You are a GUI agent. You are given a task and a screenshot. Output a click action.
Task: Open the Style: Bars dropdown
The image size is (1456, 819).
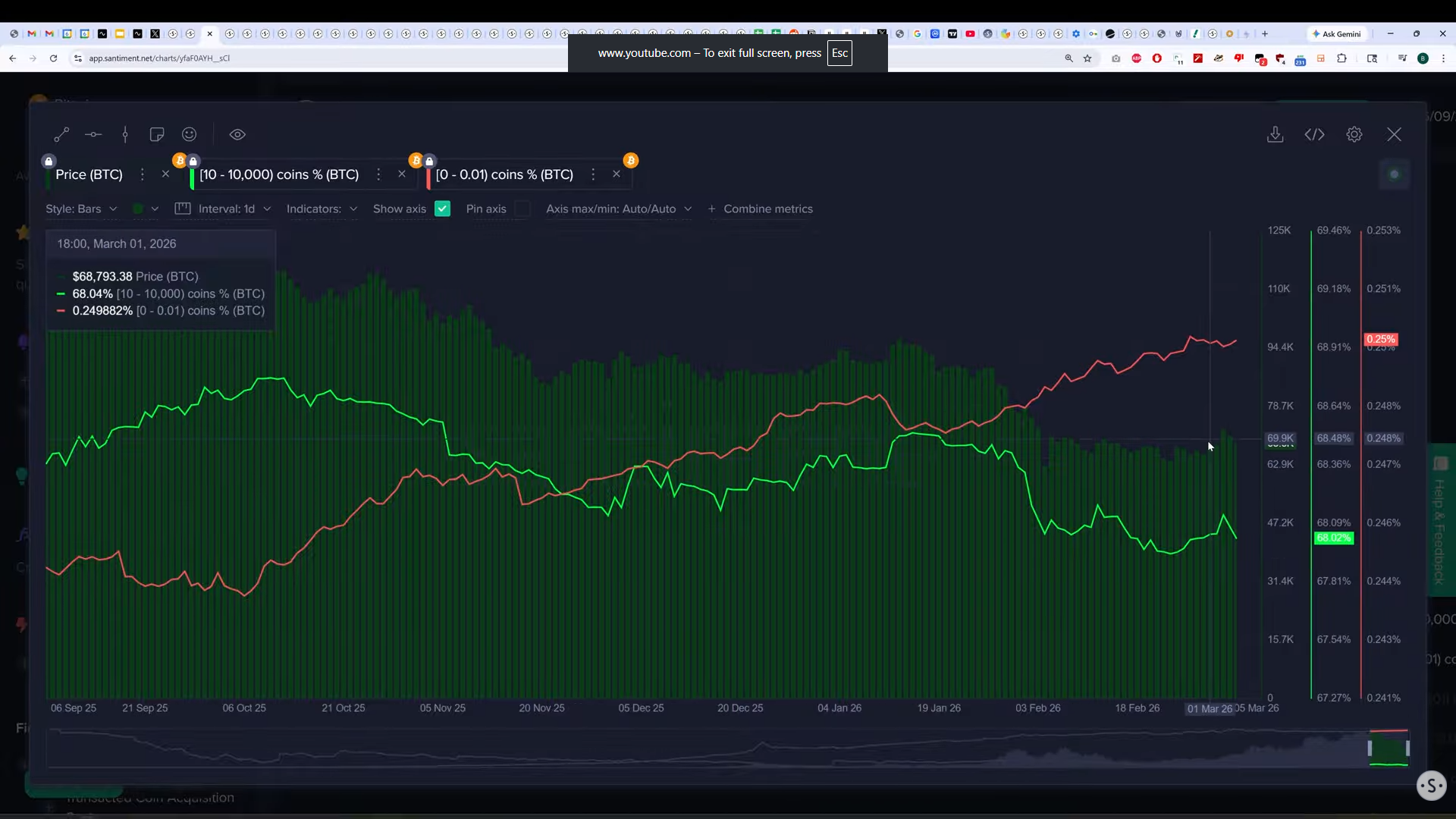[81, 209]
